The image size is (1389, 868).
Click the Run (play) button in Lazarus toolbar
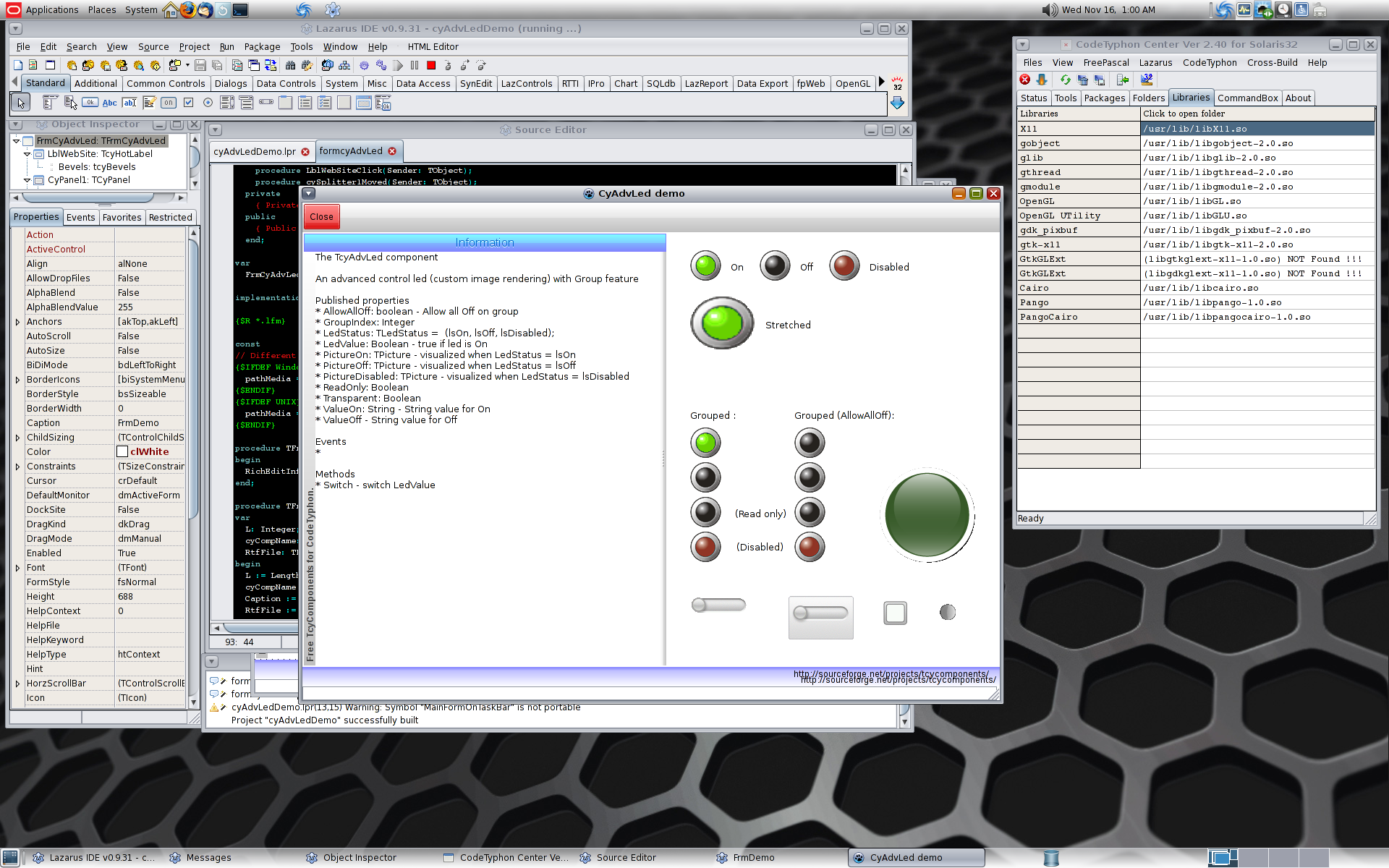[398, 65]
